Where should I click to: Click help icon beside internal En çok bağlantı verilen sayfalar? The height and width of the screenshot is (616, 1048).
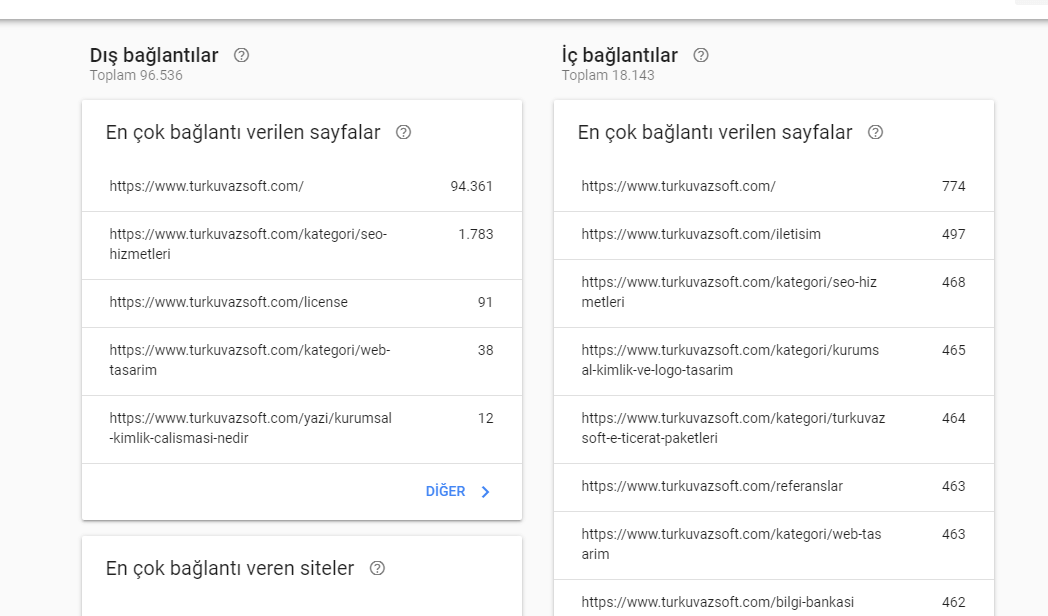pyautogui.click(x=875, y=132)
